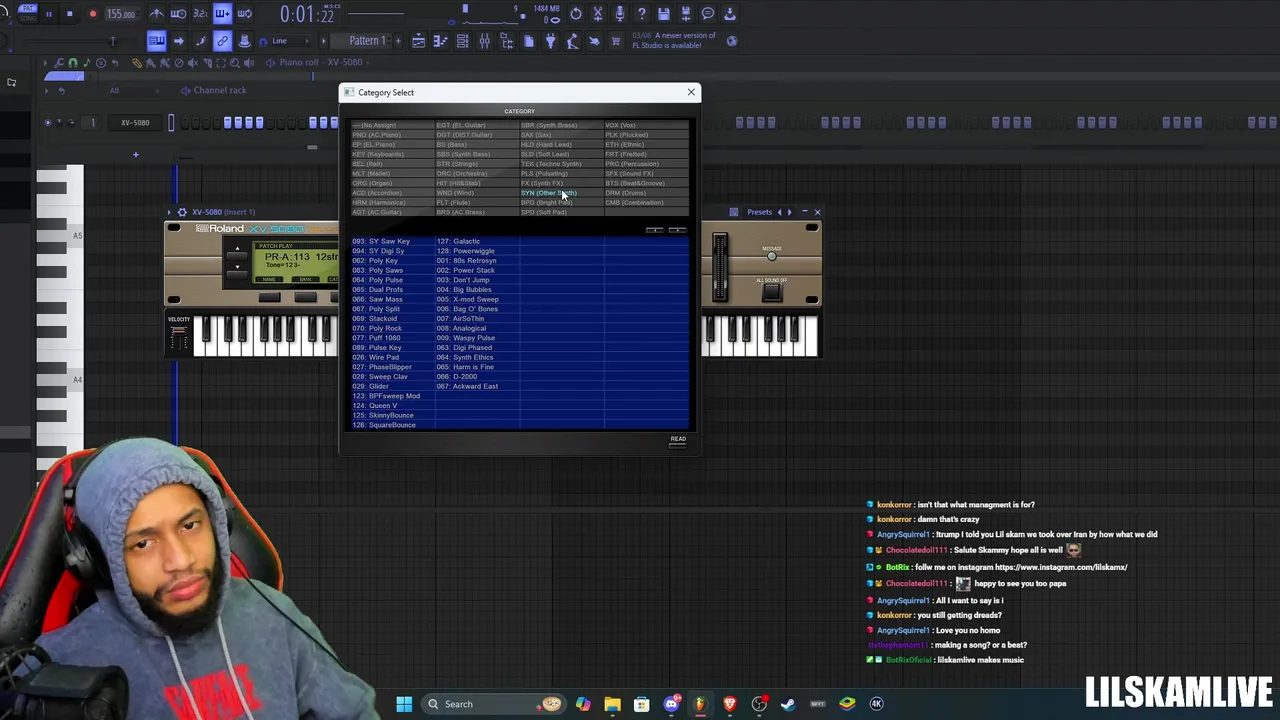Select the VOX (Vox) category
Viewport: 1280px width, 720px height.
tap(620, 125)
